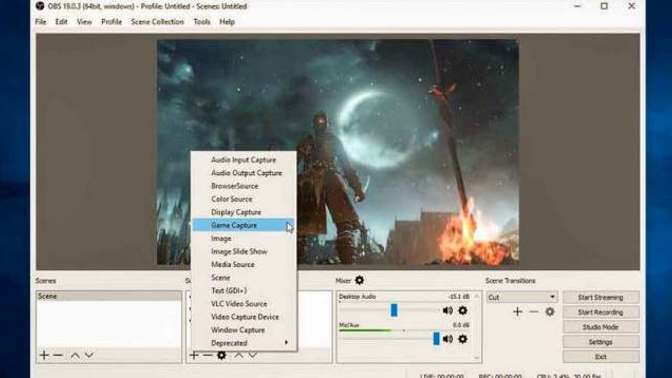Select Text (GDI+) source
The height and width of the screenshot is (378, 672).
[243, 291]
